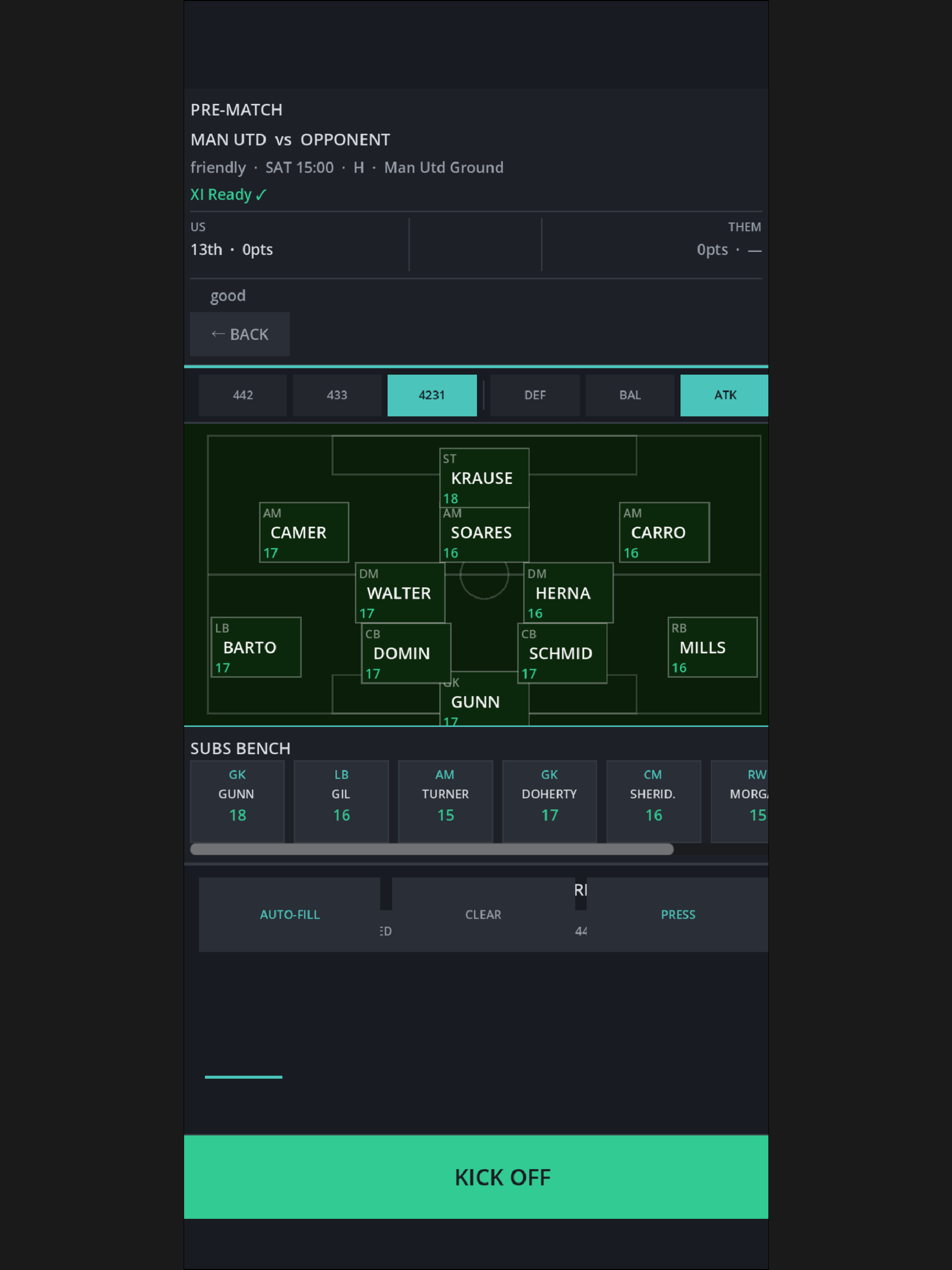Select the 4231 formation
The width and height of the screenshot is (952, 1270).
[x=432, y=395]
